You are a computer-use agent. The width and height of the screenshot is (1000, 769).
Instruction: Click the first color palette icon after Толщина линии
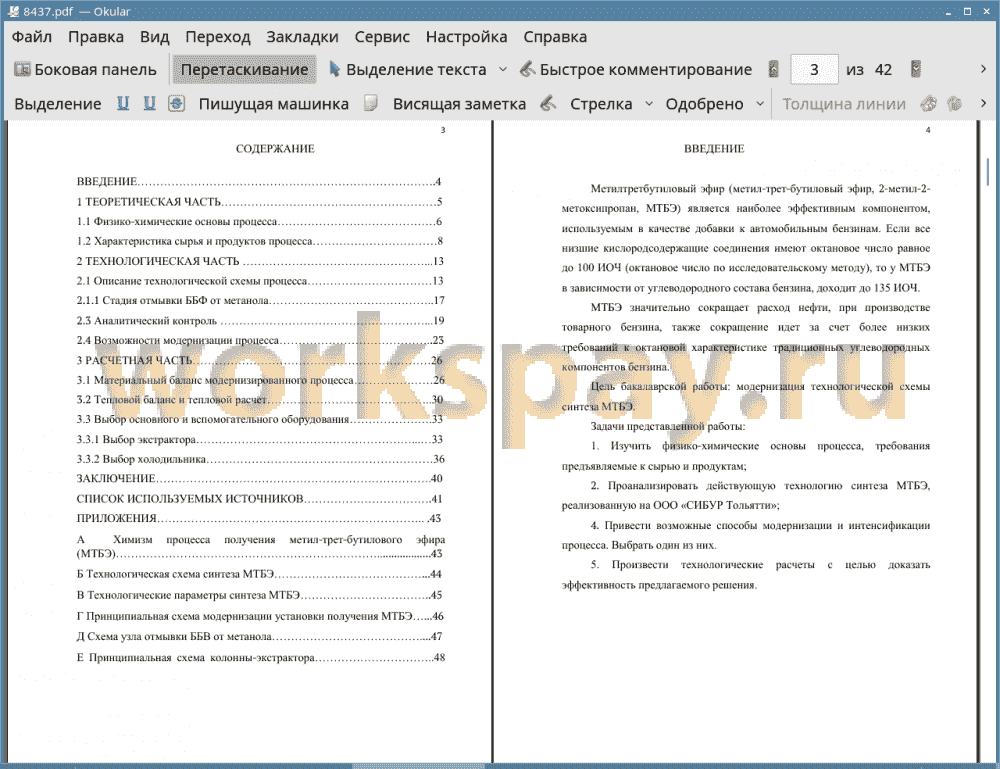click(x=929, y=103)
